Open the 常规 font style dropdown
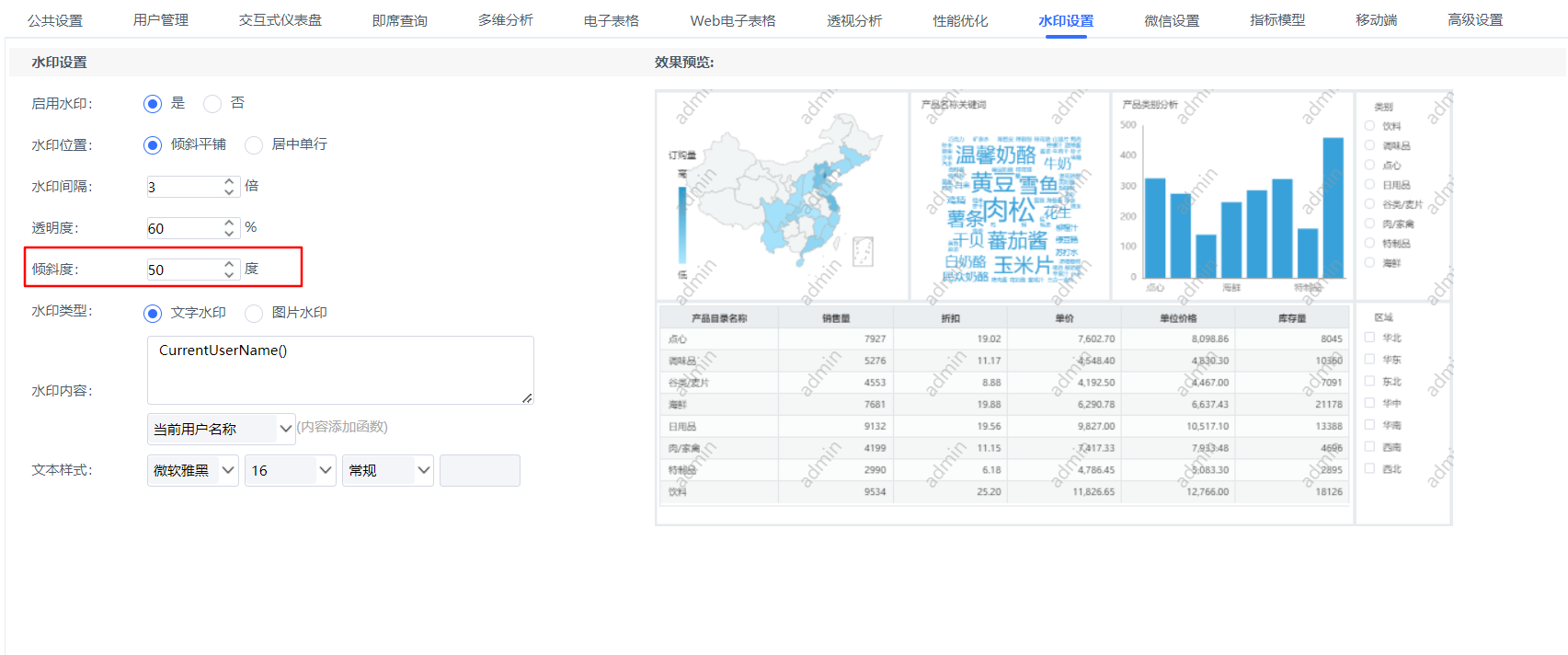 point(387,470)
